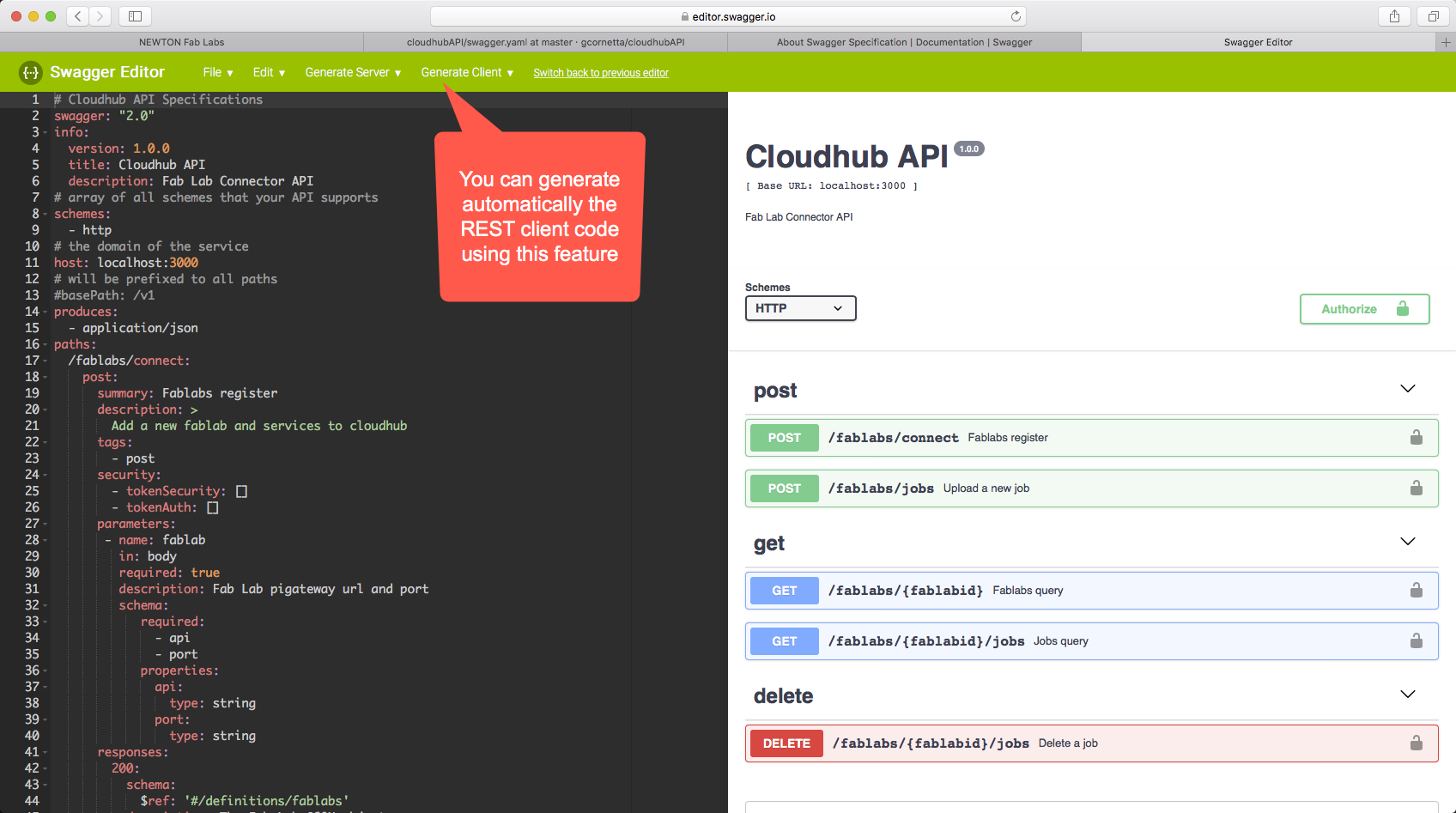Open the Generate Server menu

pos(353,73)
